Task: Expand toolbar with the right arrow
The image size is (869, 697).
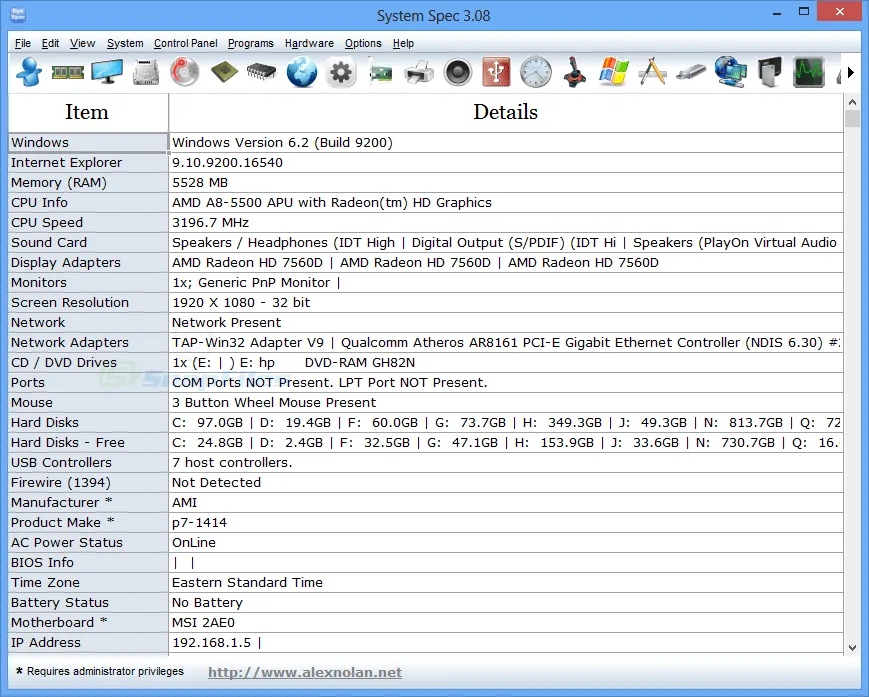Action: (x=851, y=72)
